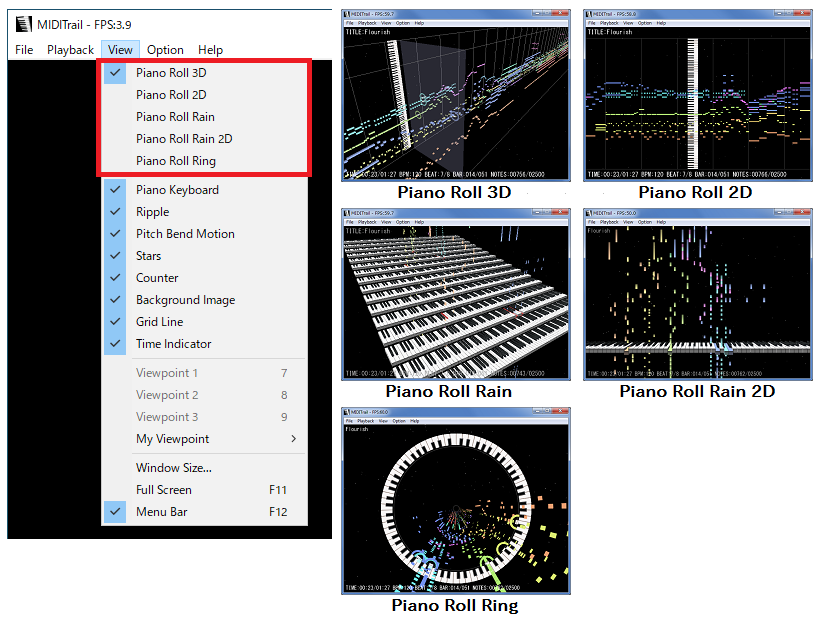Disable Background Image option
Image resolution: width=820 pixels, height=624 pixels.
tap(205, 300)
